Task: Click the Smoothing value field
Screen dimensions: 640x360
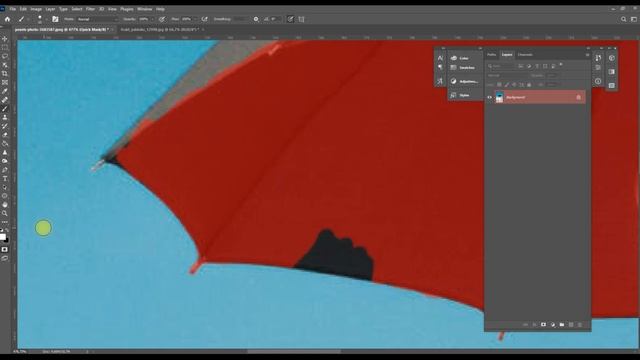Action: [239, 19]
